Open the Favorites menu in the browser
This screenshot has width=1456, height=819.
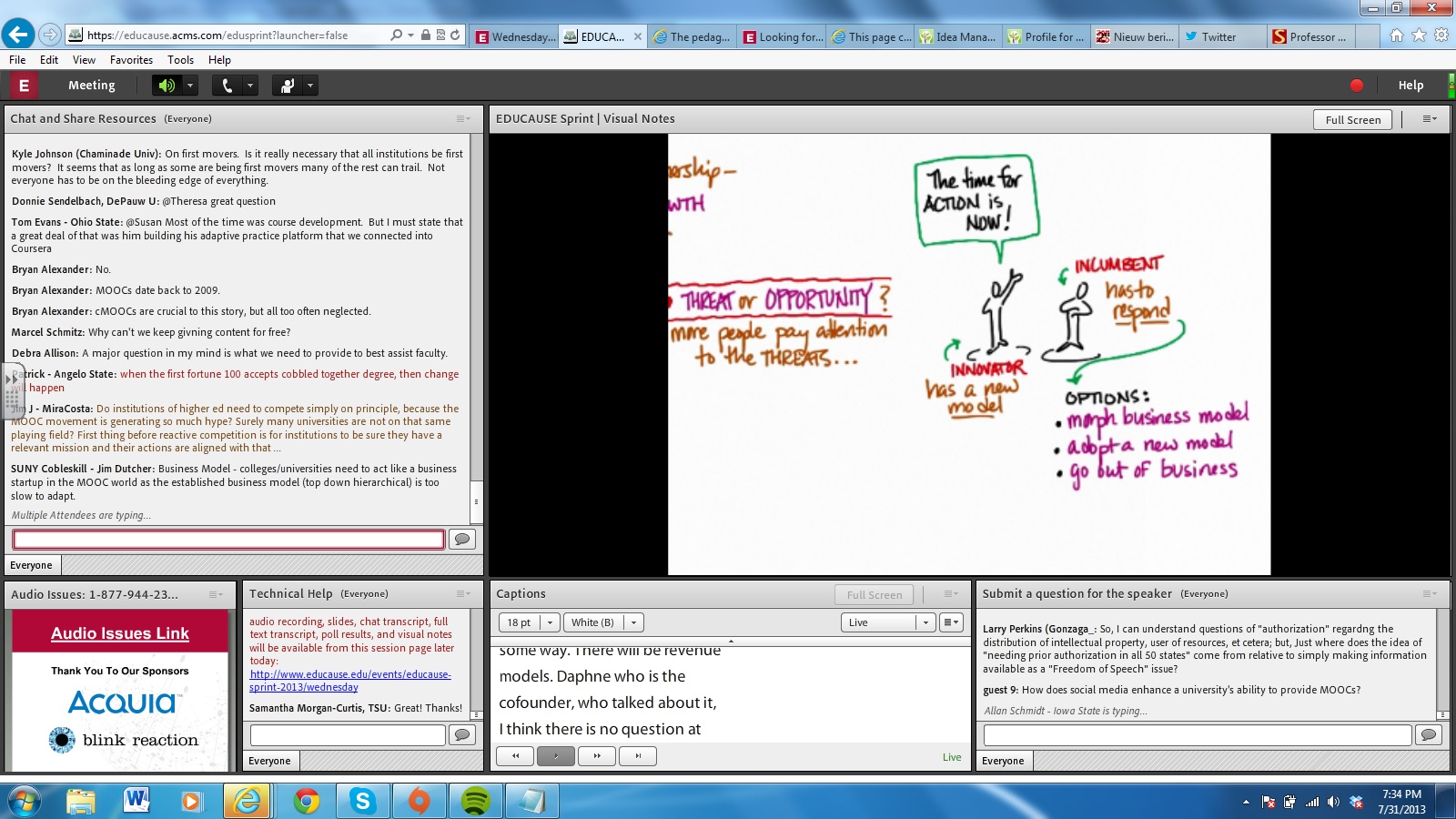(131, 60)
